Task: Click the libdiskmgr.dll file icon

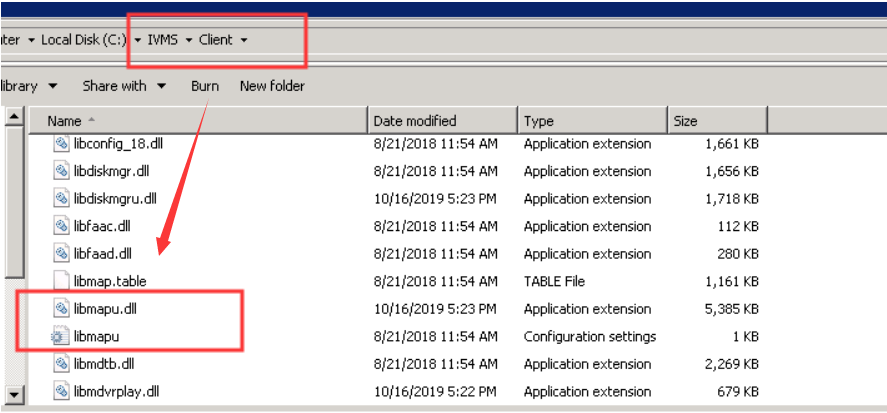Action: click(x=61, y=171)
